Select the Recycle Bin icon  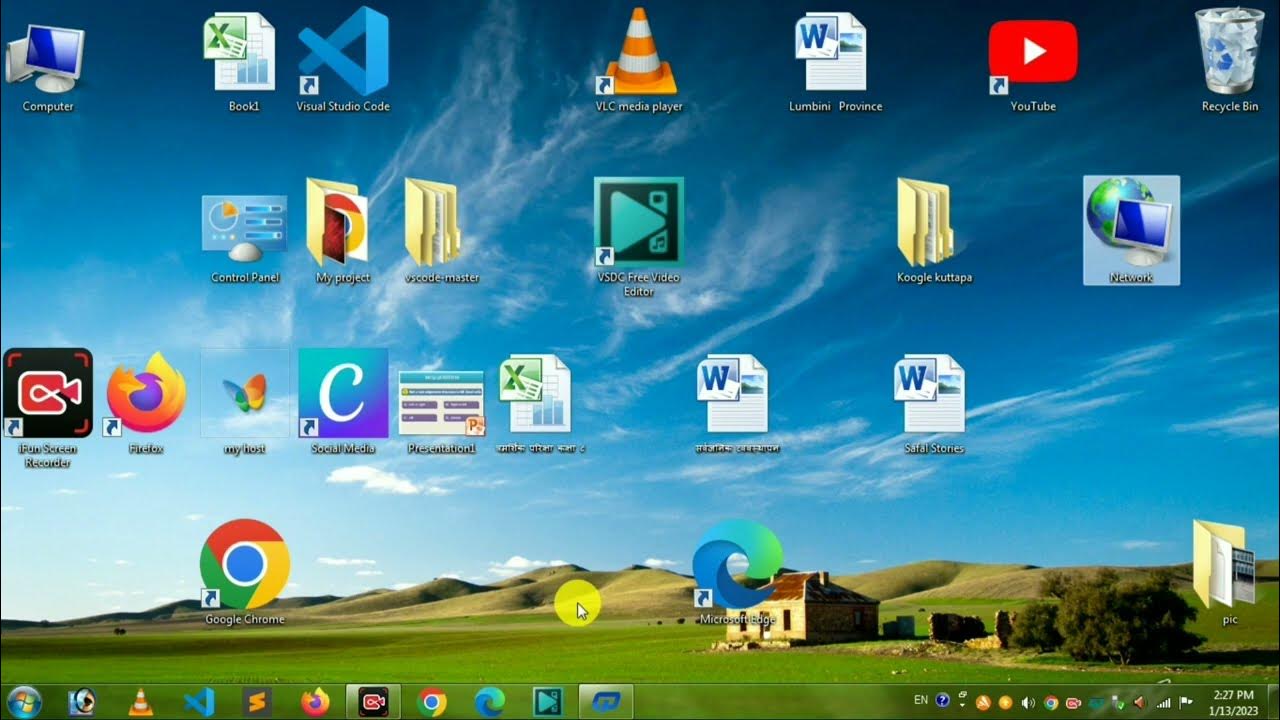click(1229, 62)
